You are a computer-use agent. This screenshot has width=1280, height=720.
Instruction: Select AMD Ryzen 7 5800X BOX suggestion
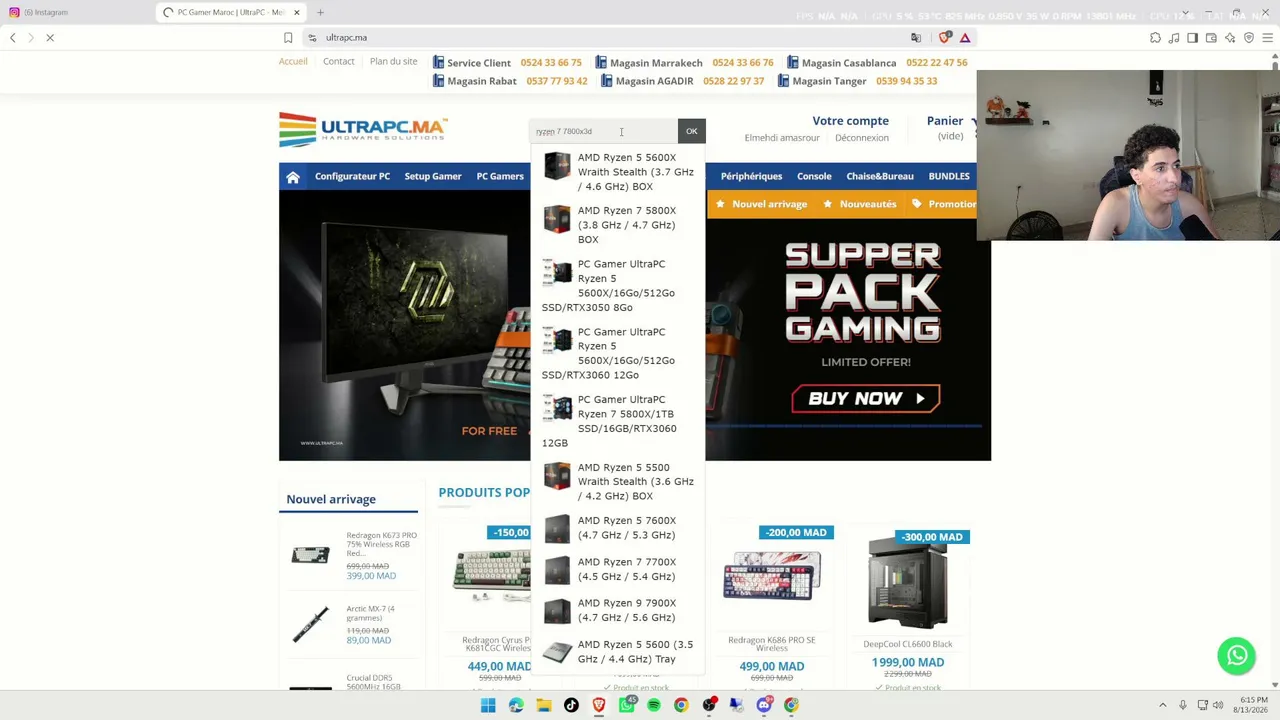pos(617,225)
